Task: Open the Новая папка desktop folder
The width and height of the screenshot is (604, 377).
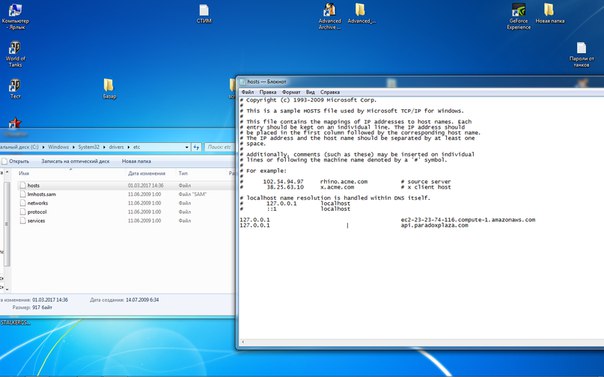Action: click(x=550, y=14)
